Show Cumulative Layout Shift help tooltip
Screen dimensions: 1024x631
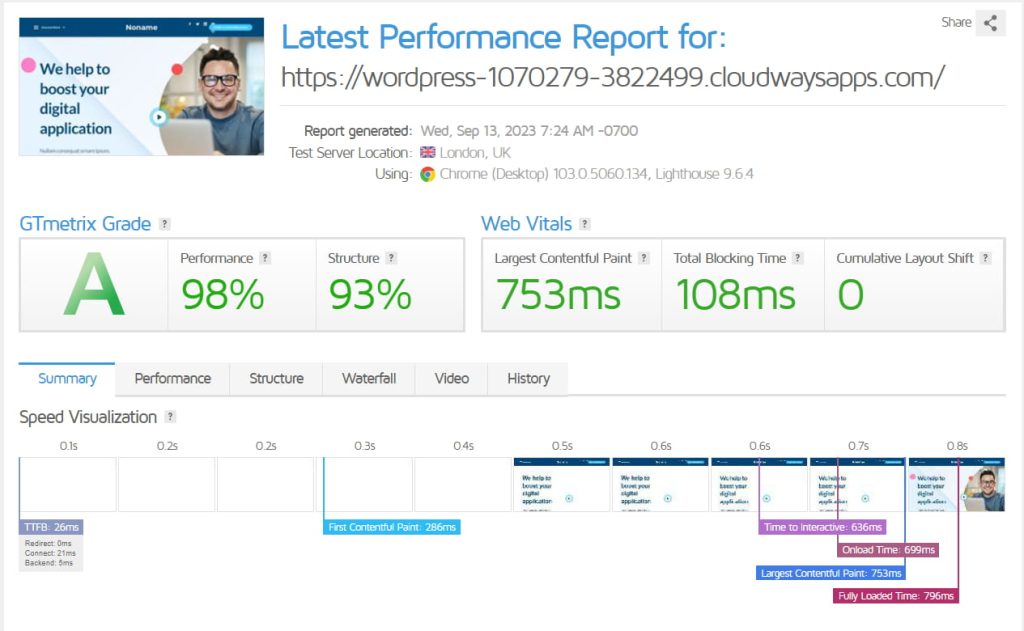(985, 258)
